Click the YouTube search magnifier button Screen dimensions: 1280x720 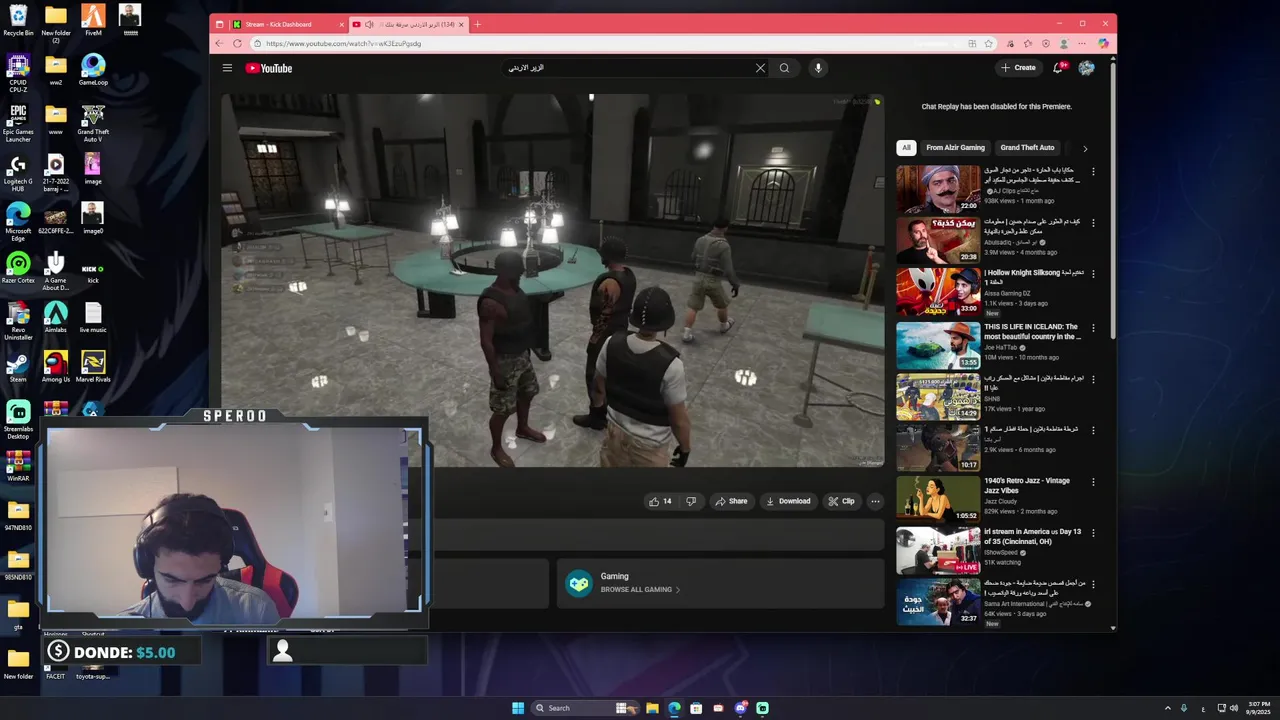pos(785,68)
